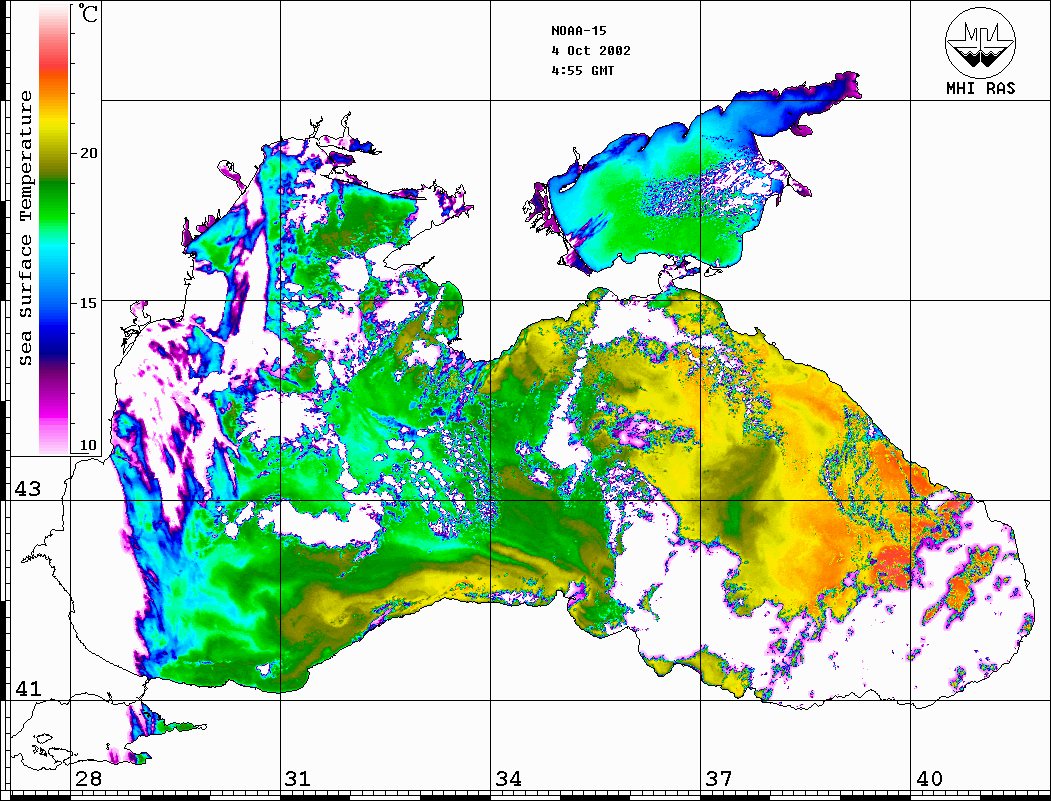Click the longitude label '31'

coord(298,778)
